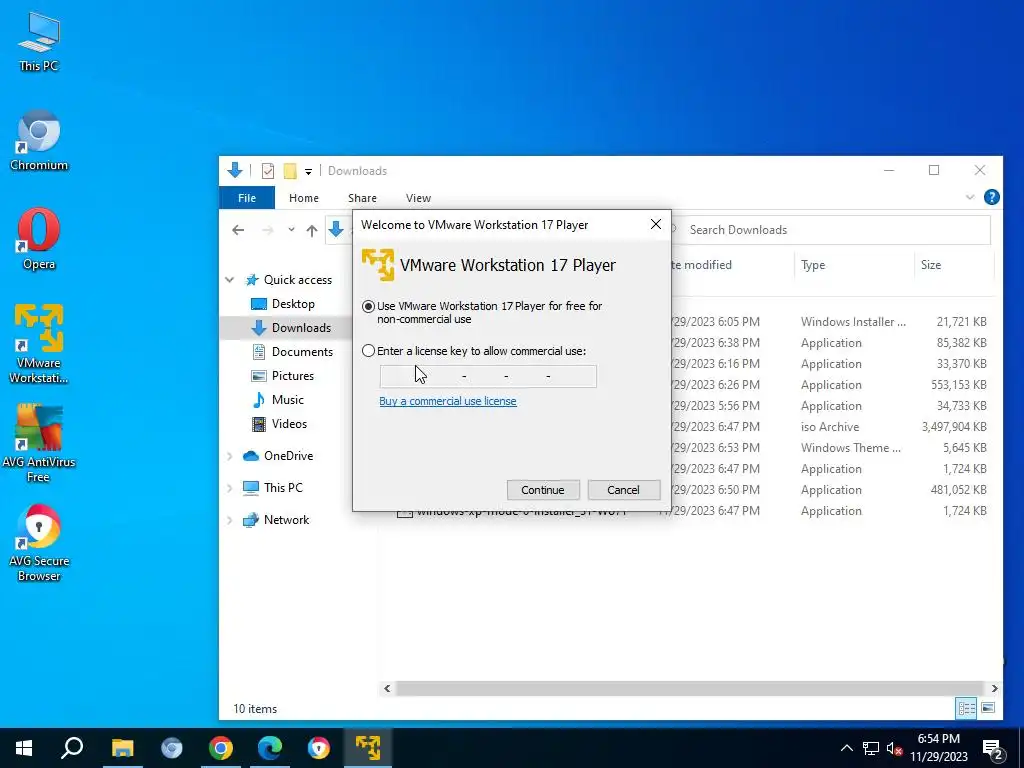The width and height of the screenshot is (1024, 768).
Task: Open the File tab in Explorer
Action: coord(247,198)
